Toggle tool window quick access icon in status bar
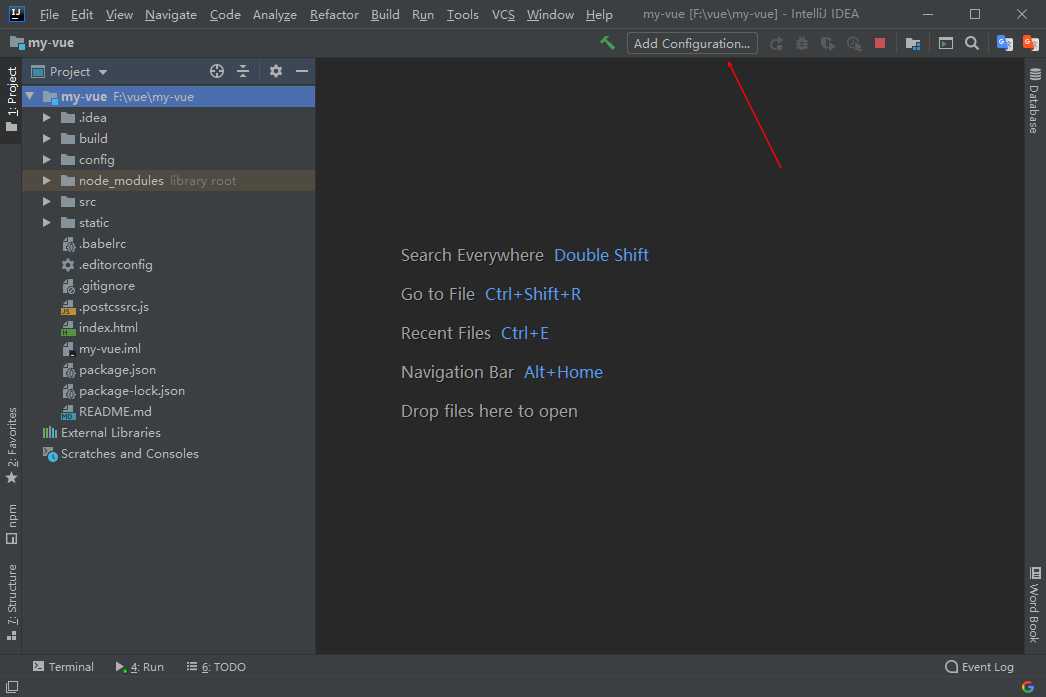The width and height of the screenshot is (1046, 697). pyautogui.click(x=12, y=686)
